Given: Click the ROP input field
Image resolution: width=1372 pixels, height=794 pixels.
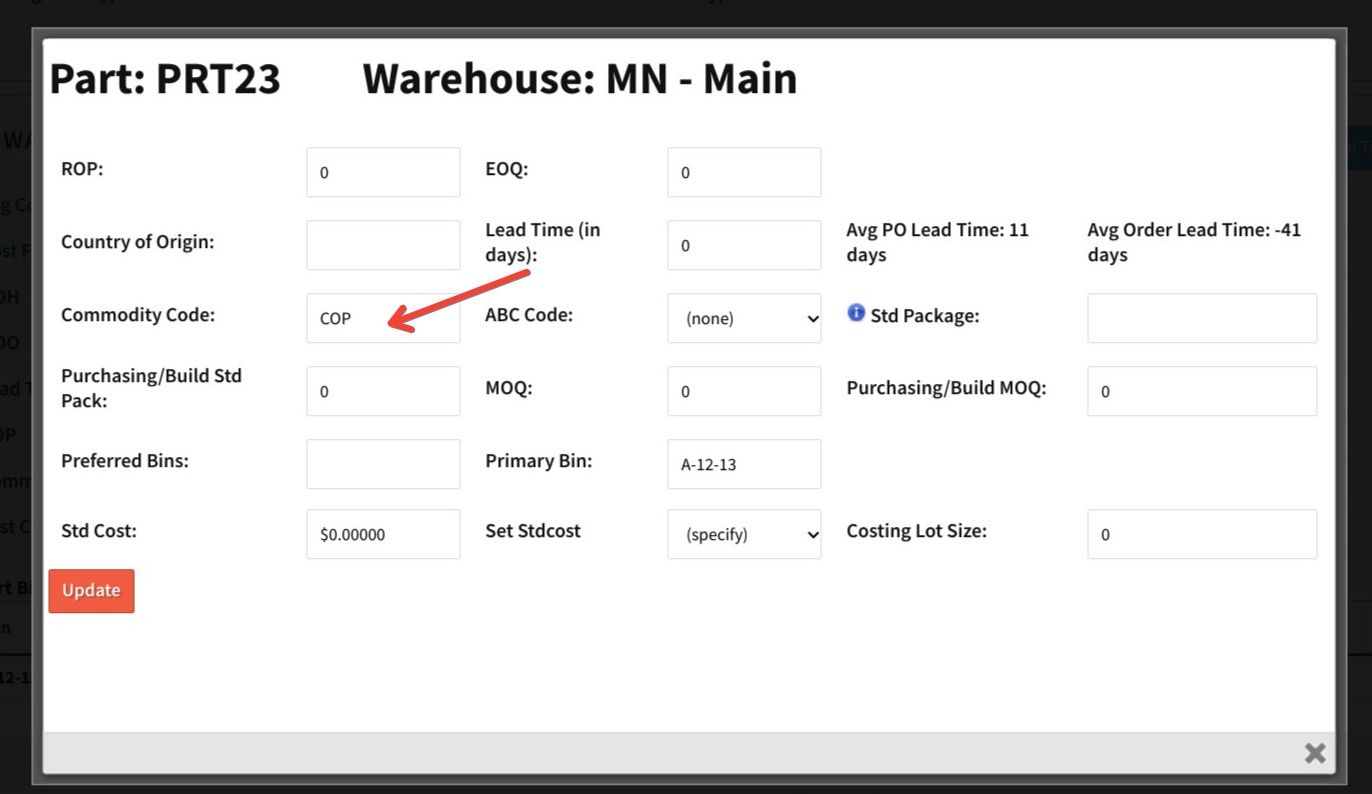Looking at the screenshot, I should point(383,172).
